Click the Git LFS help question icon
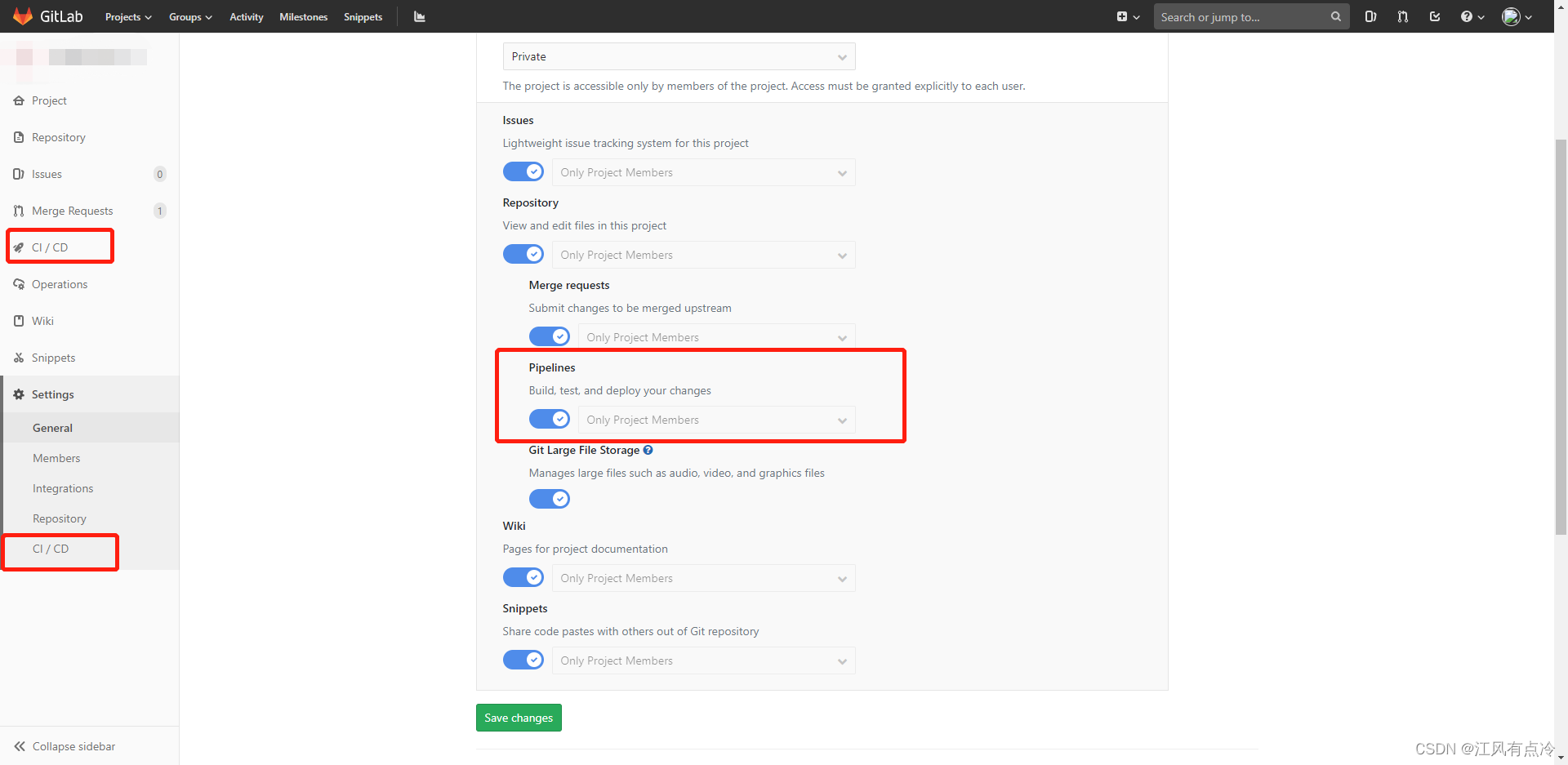The width and height of the screenshot is (1568, 765). [x=648, y=450]
